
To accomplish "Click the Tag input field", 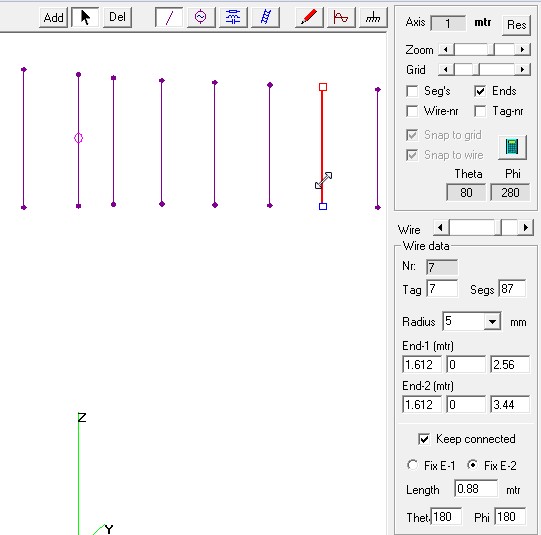I will 442,288.
